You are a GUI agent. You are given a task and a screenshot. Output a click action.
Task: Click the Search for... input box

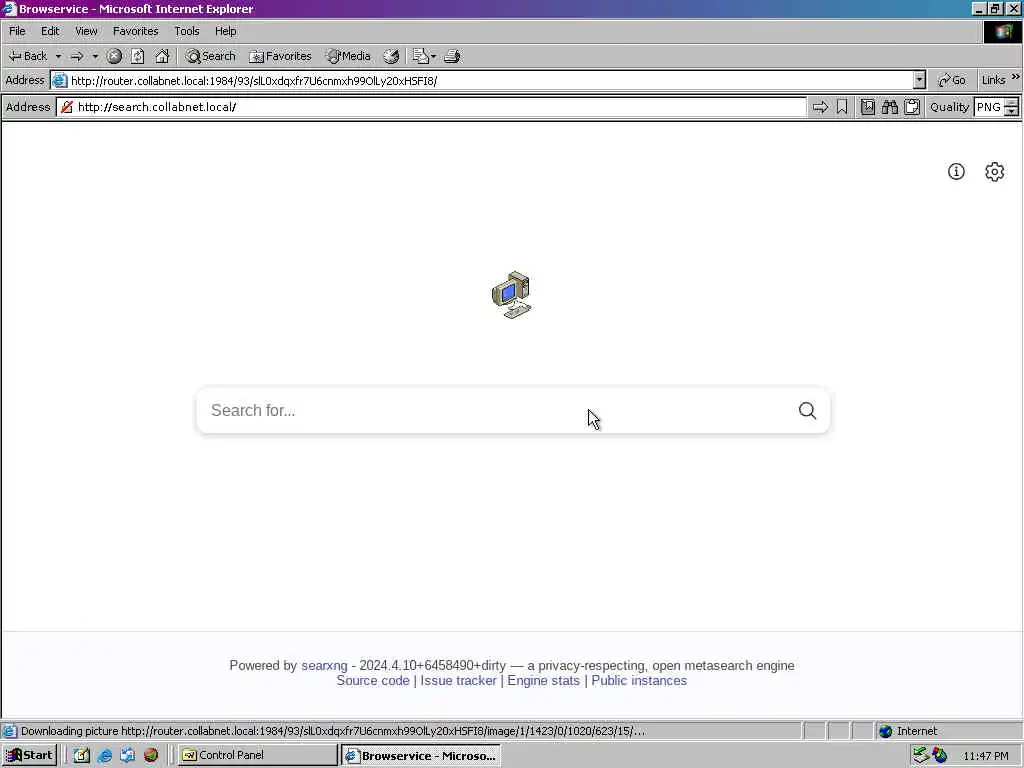pyautogui.click(x=496, y=410)
